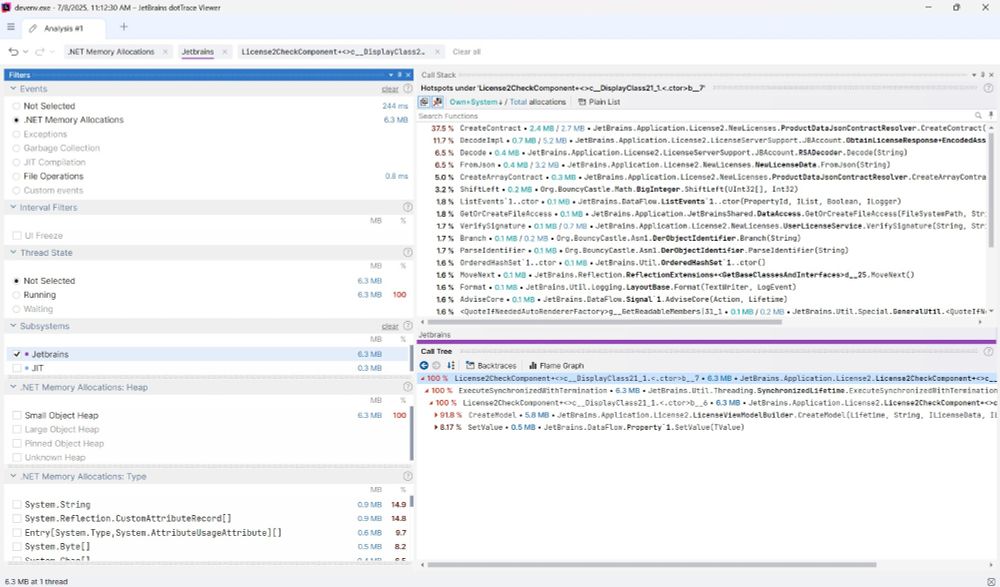The height and width of the screenshot is (587, 1000).
Task: Open the hamburger main menu
Action: pyautogui.click(x=11, y=27)
